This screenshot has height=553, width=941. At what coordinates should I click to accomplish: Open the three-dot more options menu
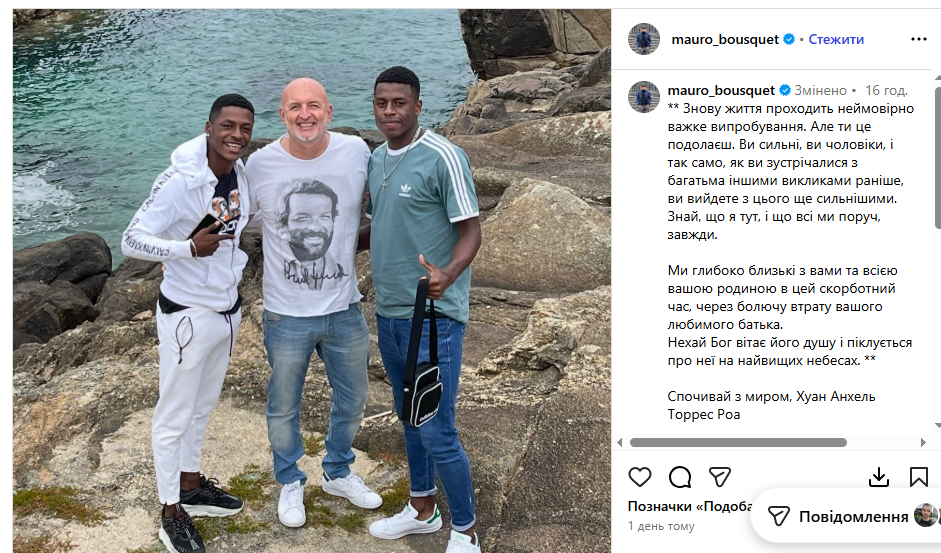(919, 39)
